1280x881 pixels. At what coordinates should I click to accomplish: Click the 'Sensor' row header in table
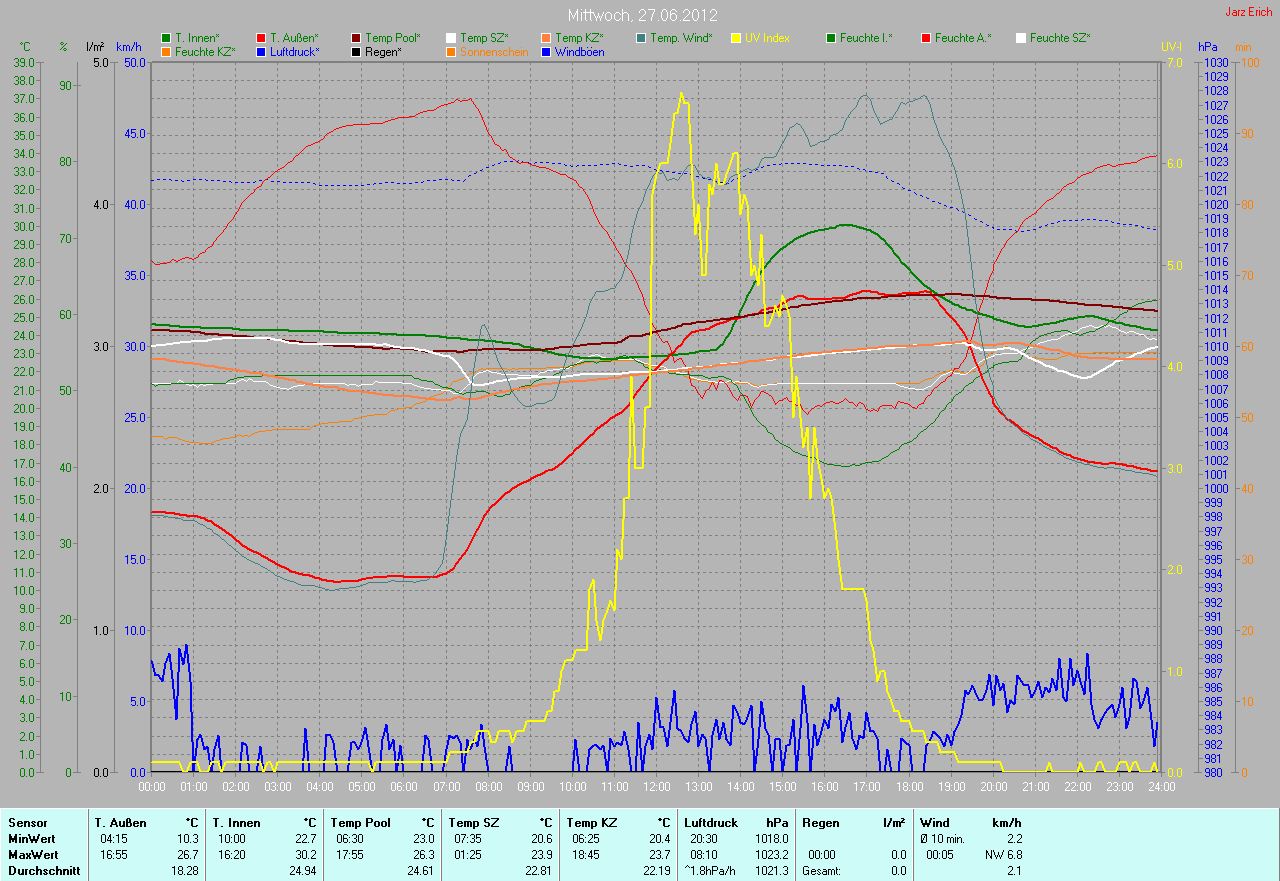27,823
